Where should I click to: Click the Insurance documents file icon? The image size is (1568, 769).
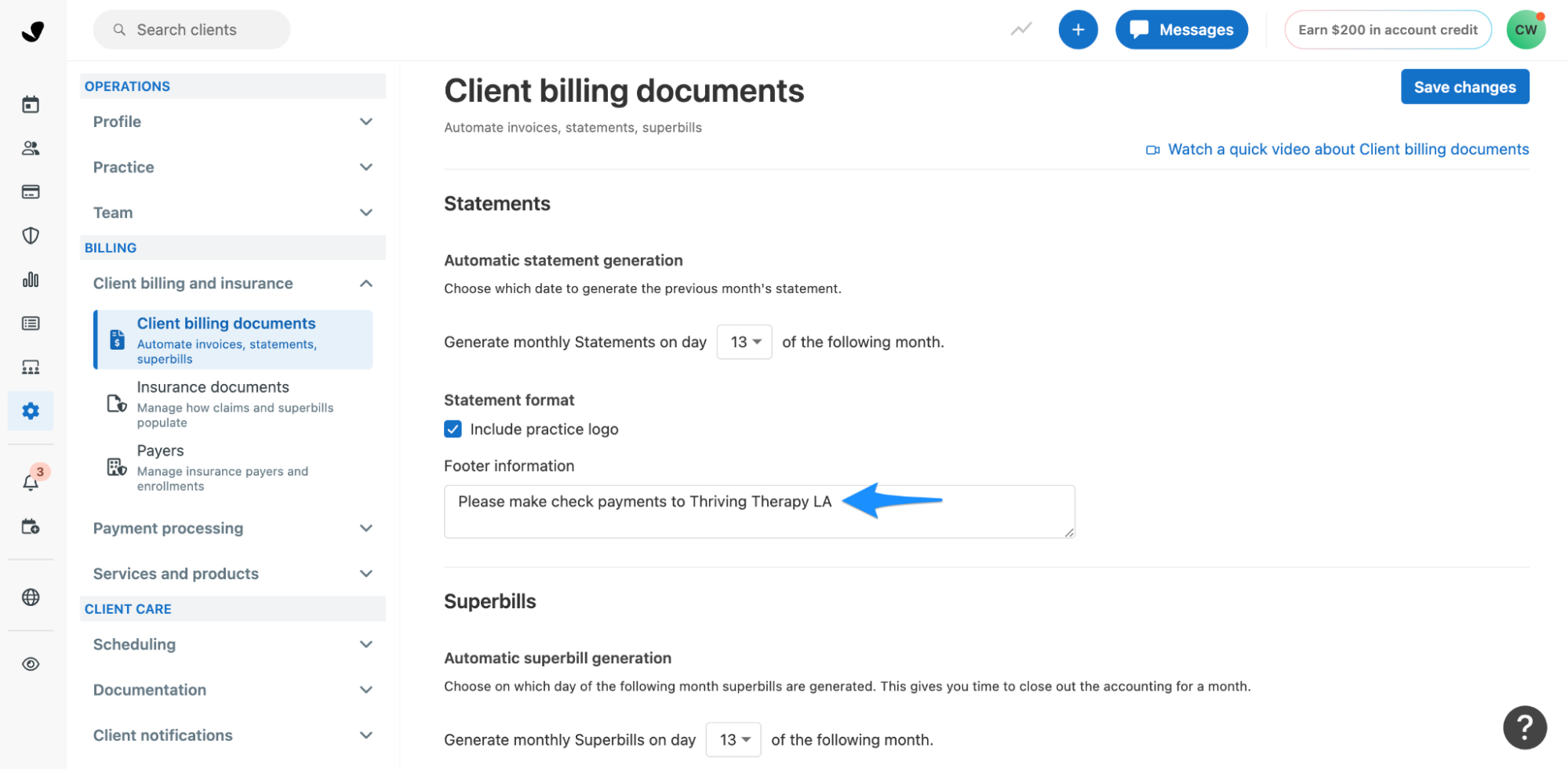pyautogui.click(x=117, y=404)
